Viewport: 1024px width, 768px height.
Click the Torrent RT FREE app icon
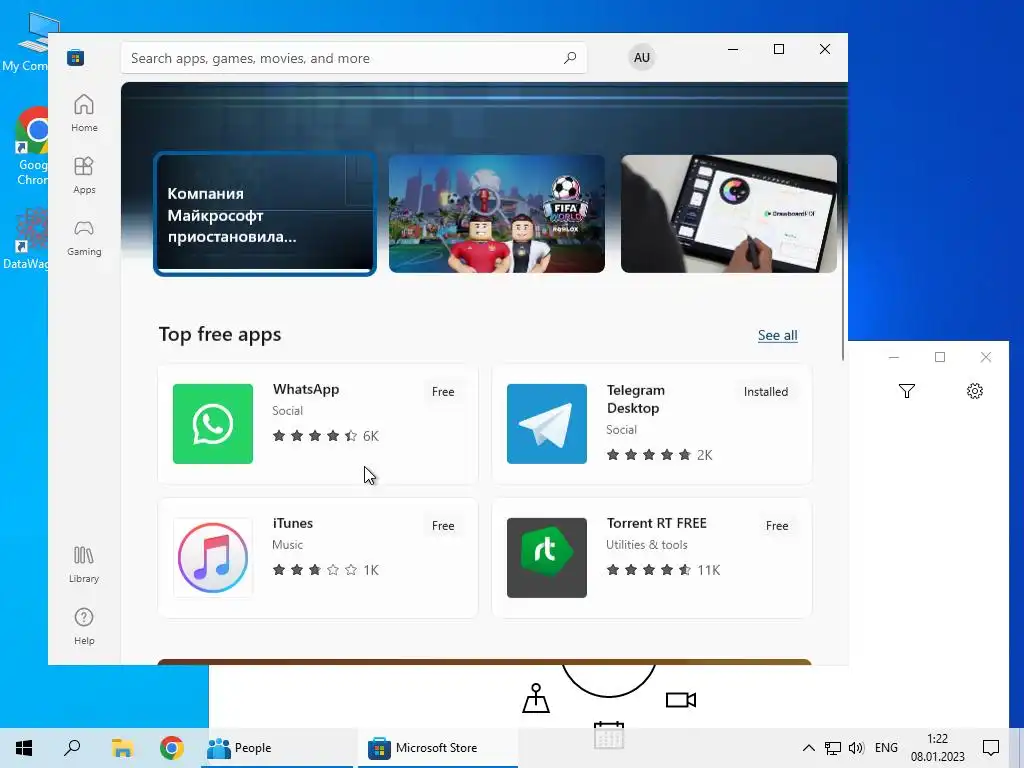[x=547, y=558]
